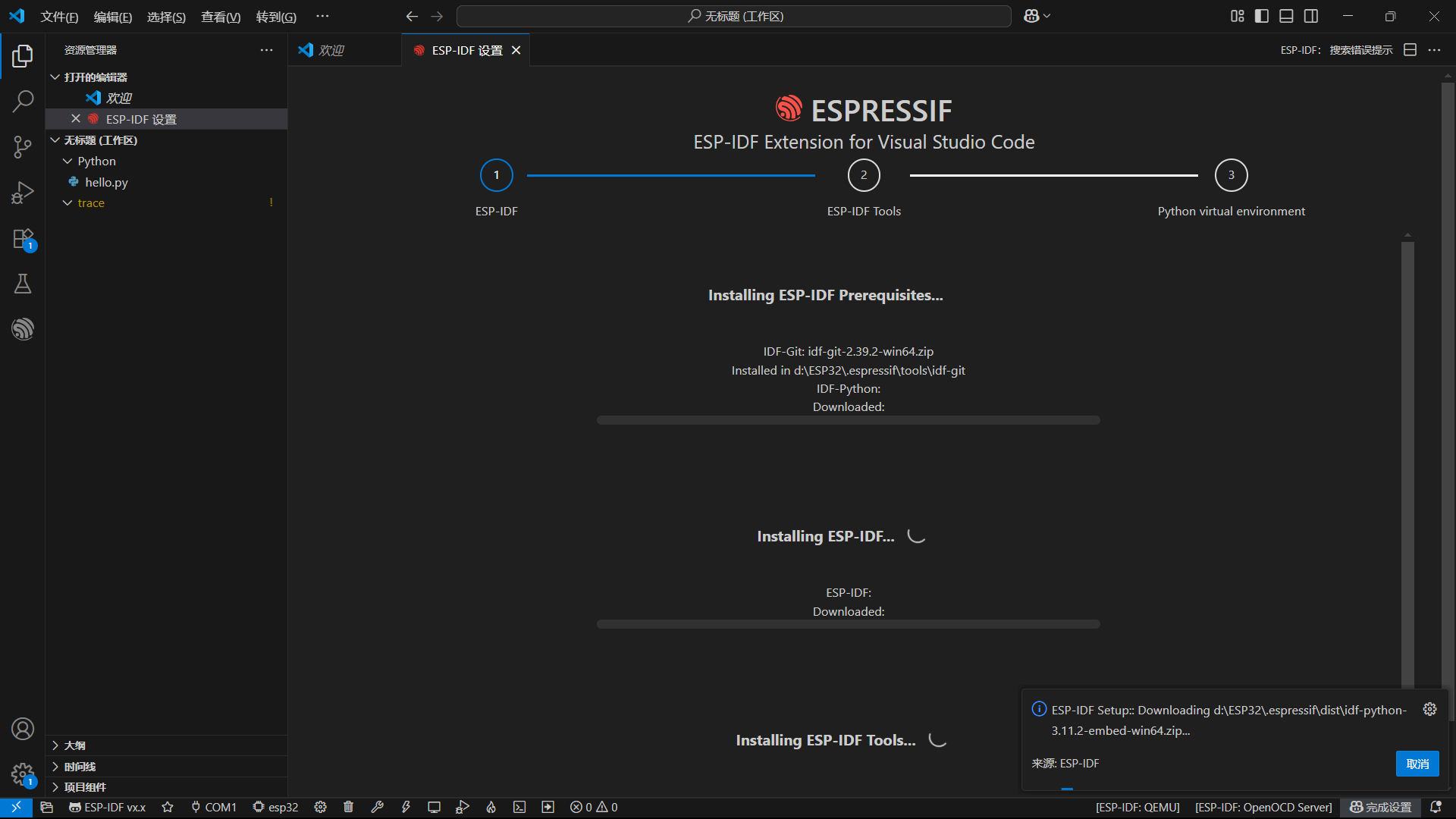Open the Espressif ESP-IDF sidebar view
Image resolution: width=1456 pixels, height=819 pixels.
[23, 329]
